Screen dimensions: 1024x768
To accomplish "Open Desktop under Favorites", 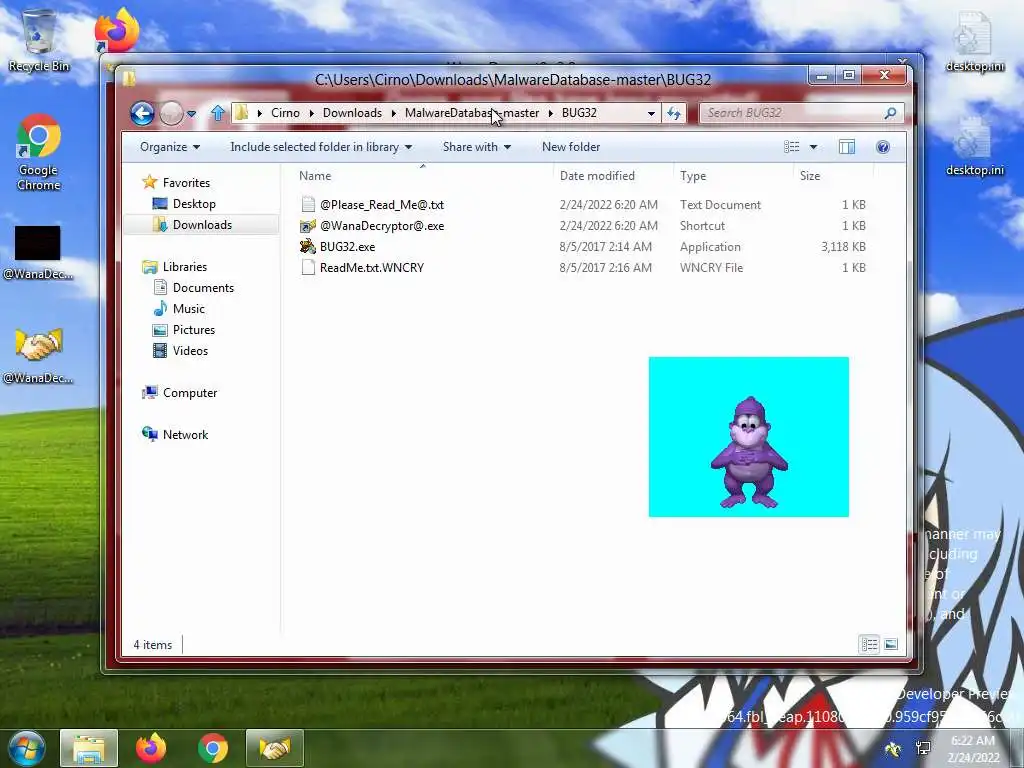I will [194, 204].
